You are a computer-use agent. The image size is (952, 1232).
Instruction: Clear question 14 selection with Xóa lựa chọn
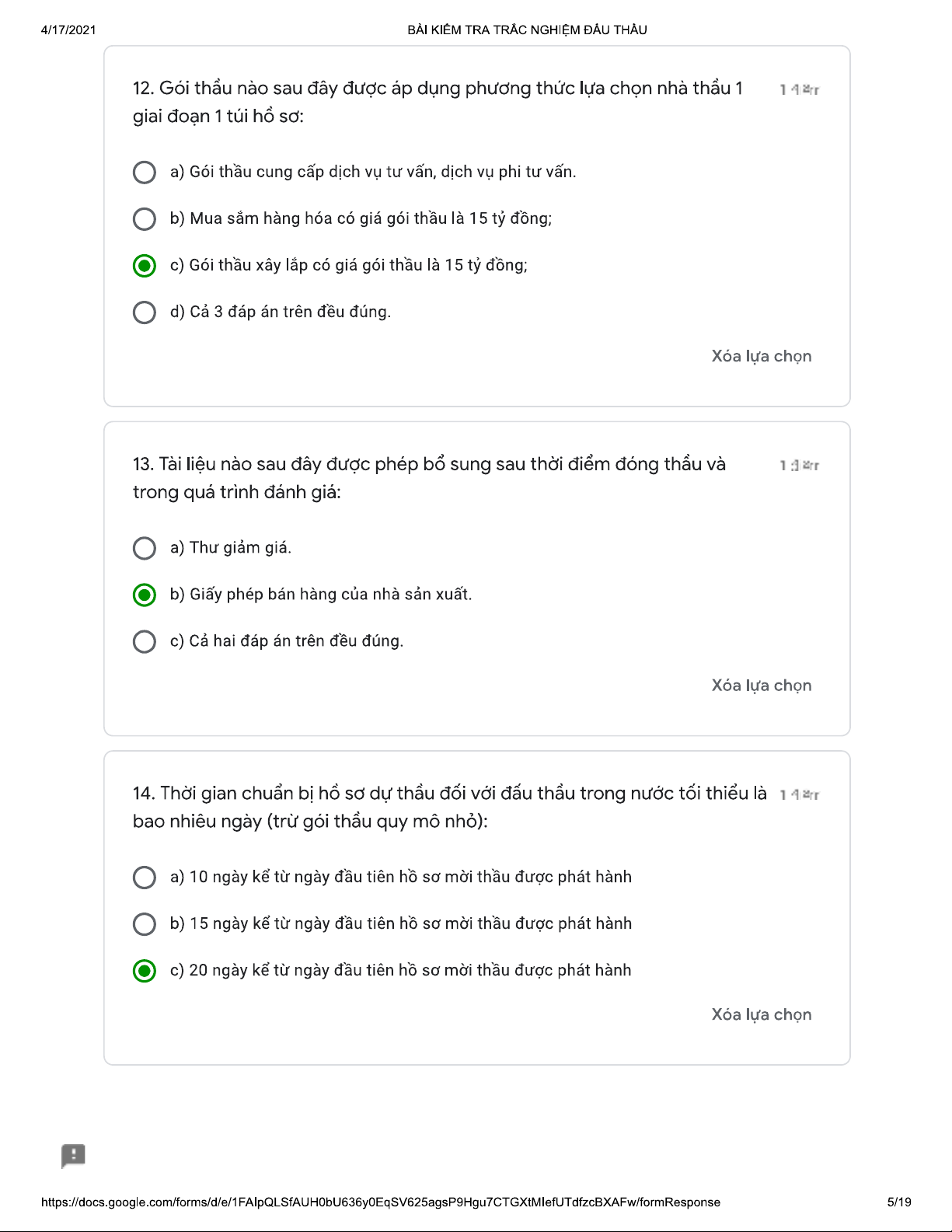(x=761, y=1014)
